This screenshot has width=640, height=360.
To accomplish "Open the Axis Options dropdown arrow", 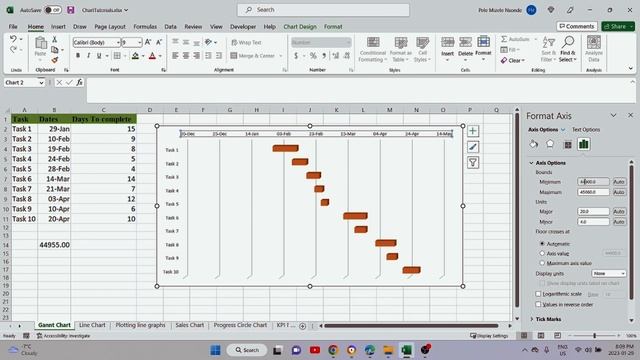I will tap(563, 129).
